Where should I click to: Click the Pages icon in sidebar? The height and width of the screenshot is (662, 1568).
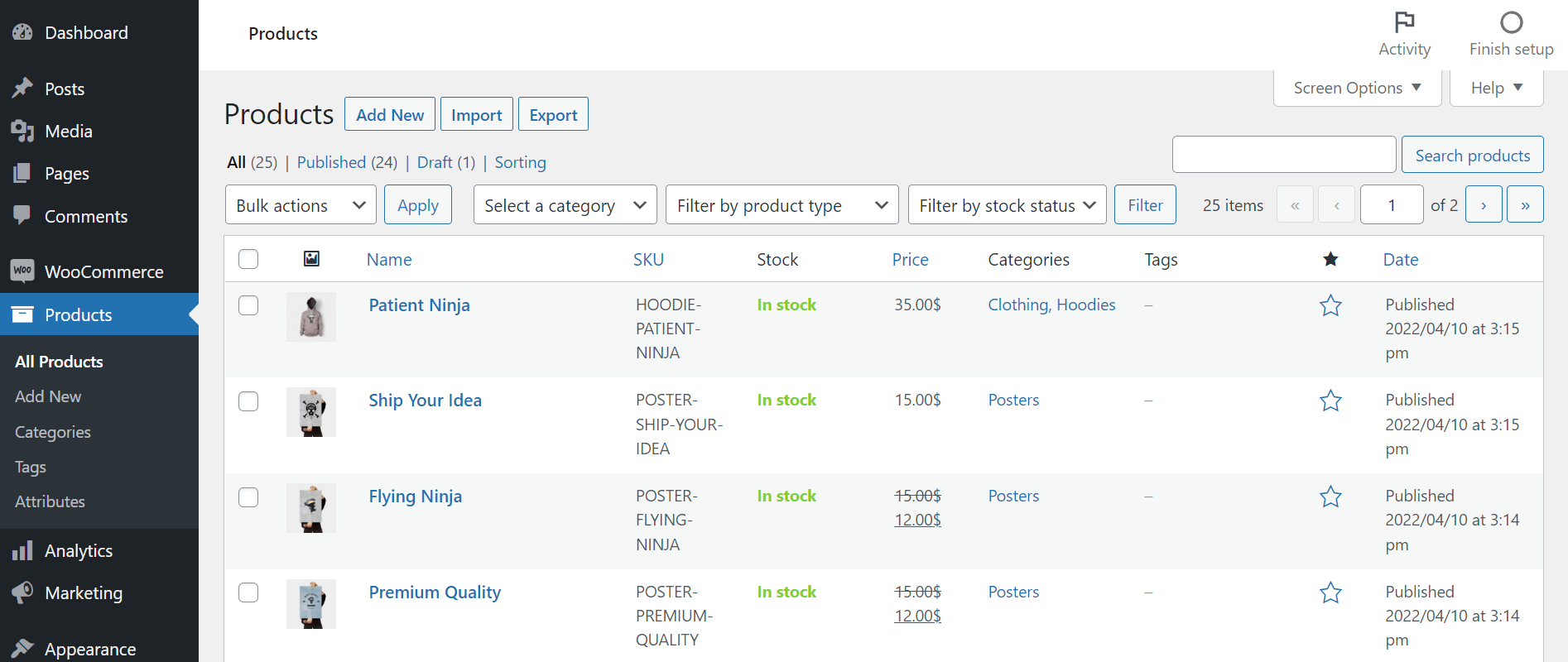(x=22, y=173)
